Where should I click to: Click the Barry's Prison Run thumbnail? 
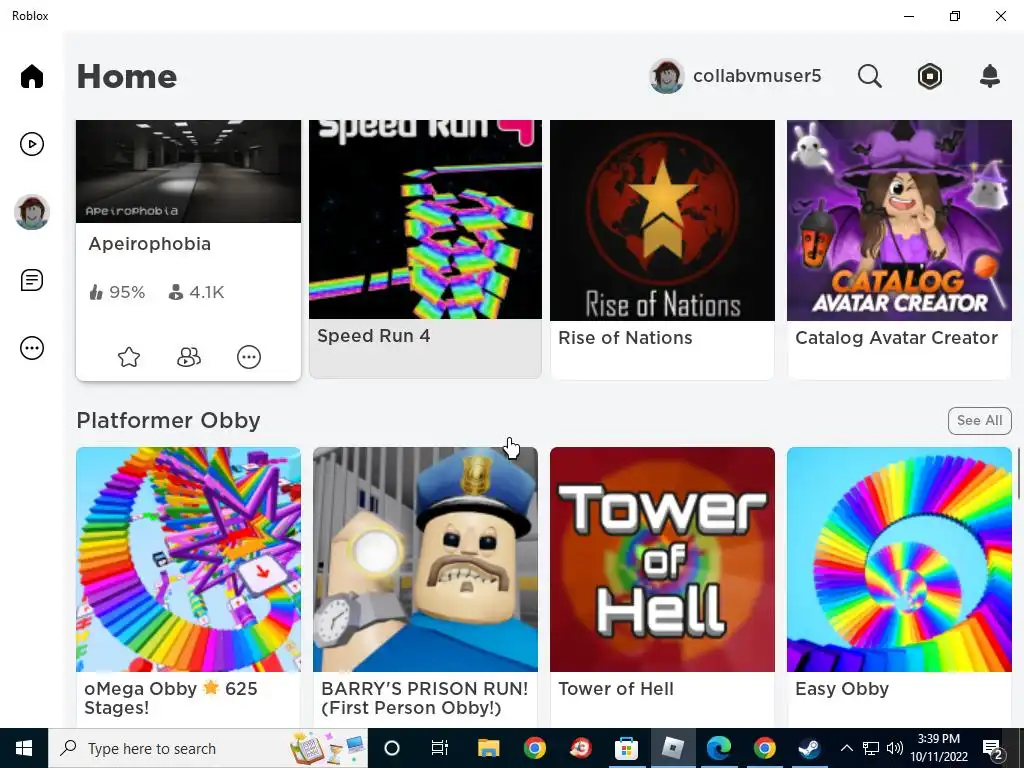pyautogui.click(x=425, y=559)
